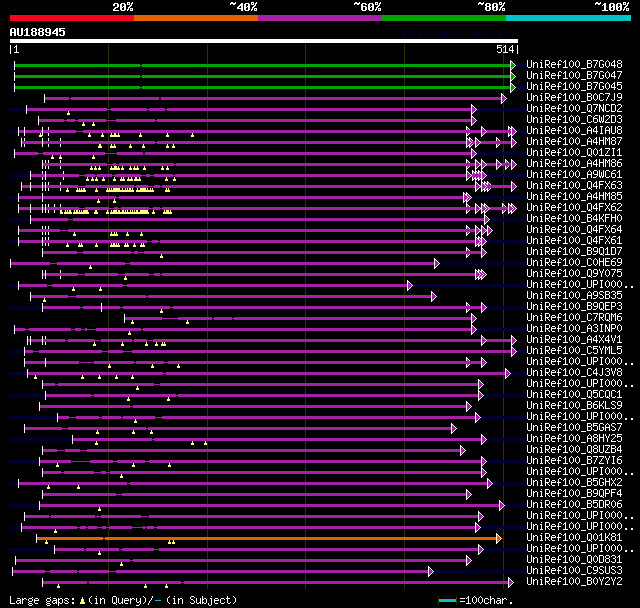This screenshot has width=640, height=608.
Task: Select the UniRef100_A3INP0 label
Action: point(574,329)
